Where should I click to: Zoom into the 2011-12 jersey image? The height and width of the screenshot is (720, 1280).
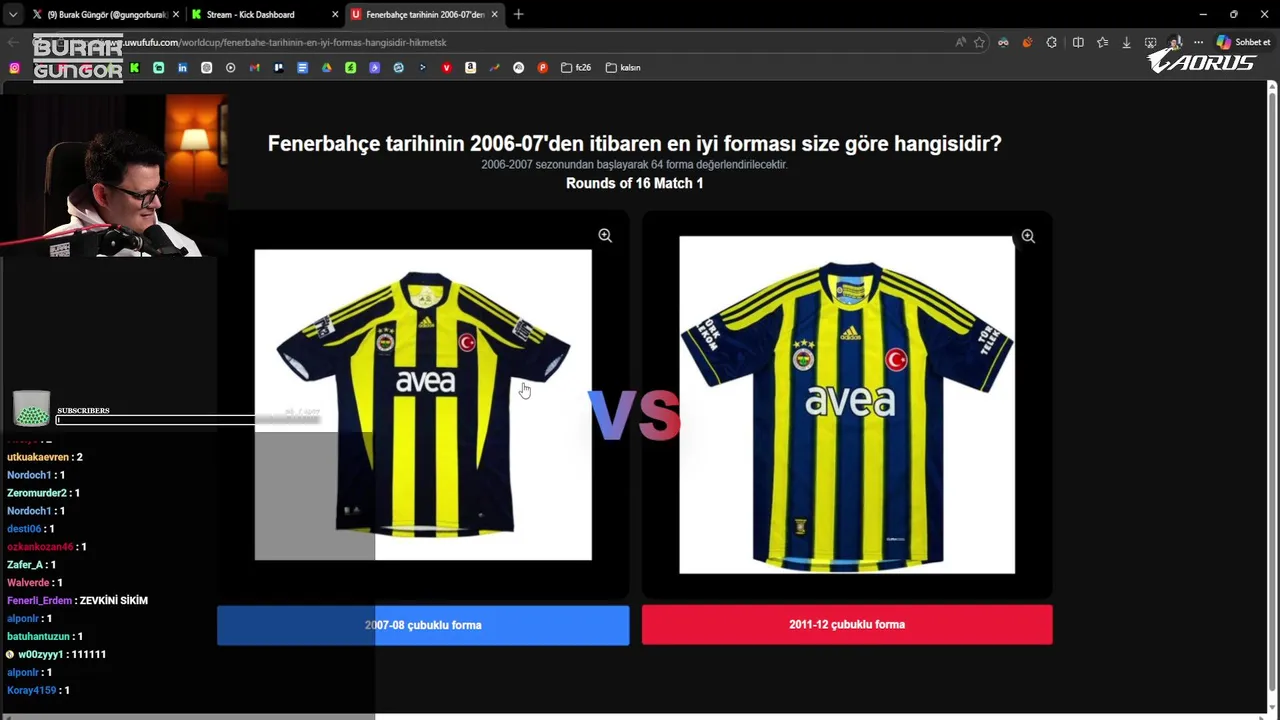pyautogui.click(x=1028, y=236)
